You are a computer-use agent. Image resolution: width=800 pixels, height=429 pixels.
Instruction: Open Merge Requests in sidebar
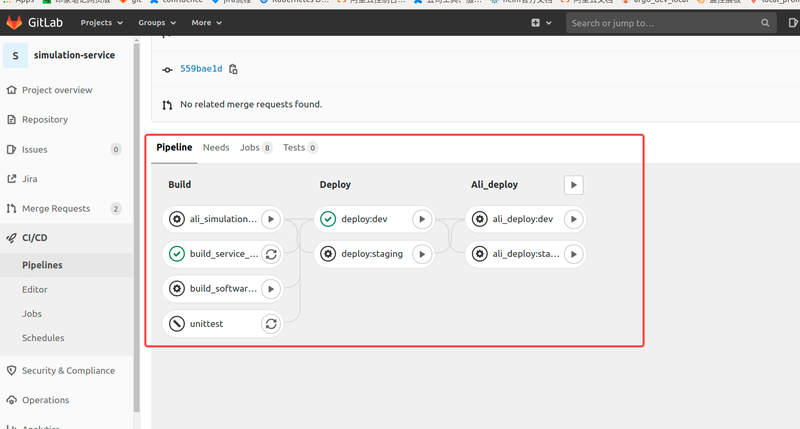pyautogui.click(x=56, y=208)
